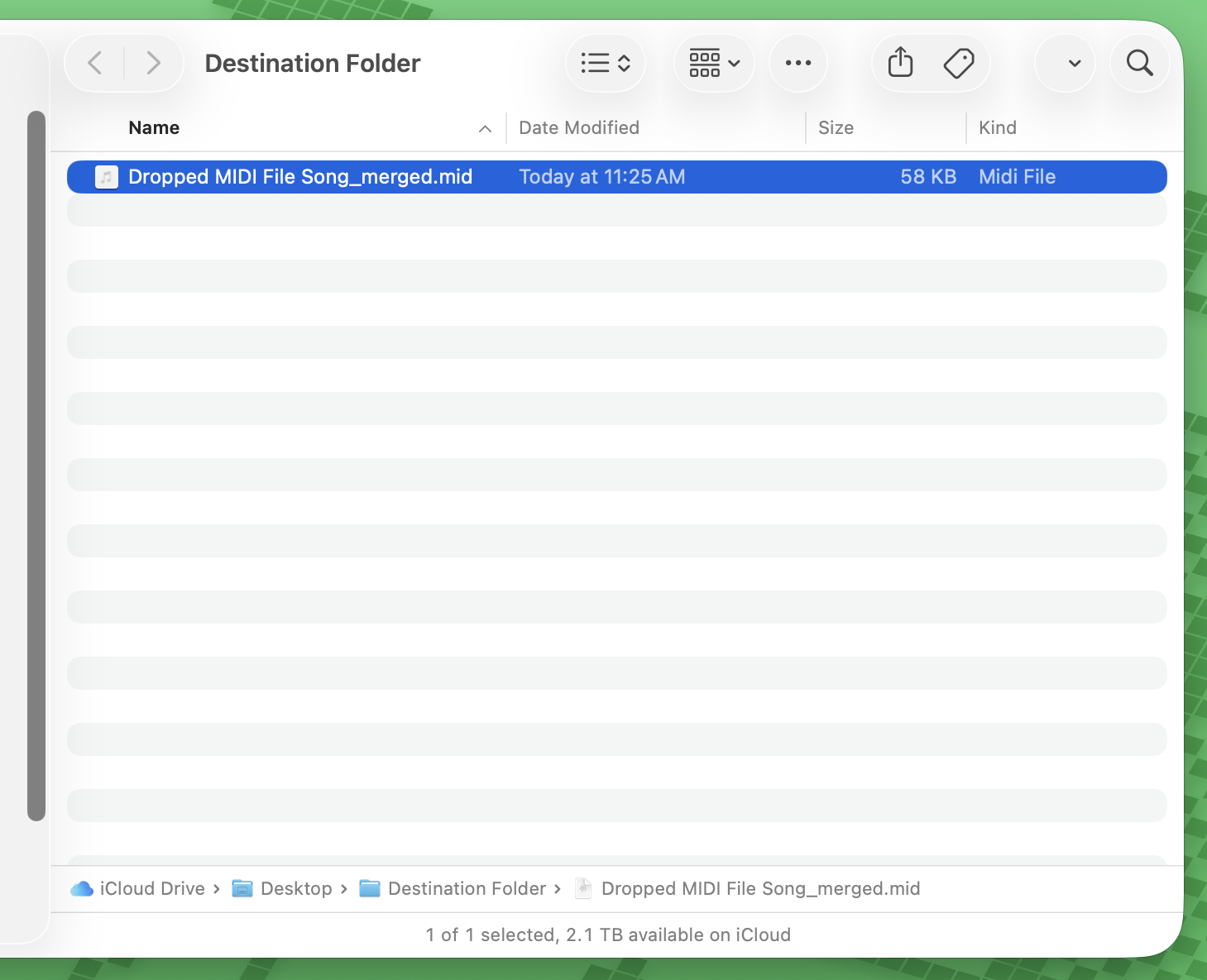
Task: Click the Desktop folder icon in path bar
Action: coord(242,888)
